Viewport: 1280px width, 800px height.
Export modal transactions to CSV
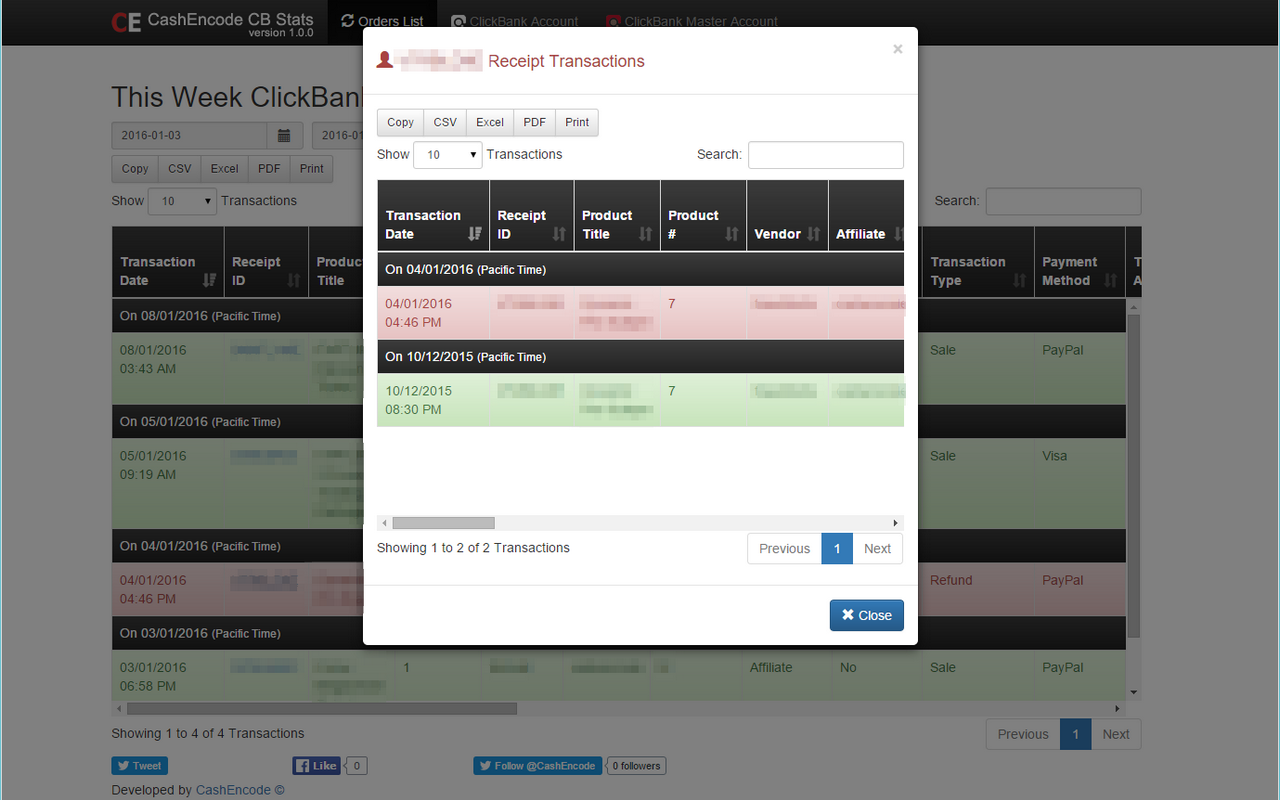click(x=445, y=122)
